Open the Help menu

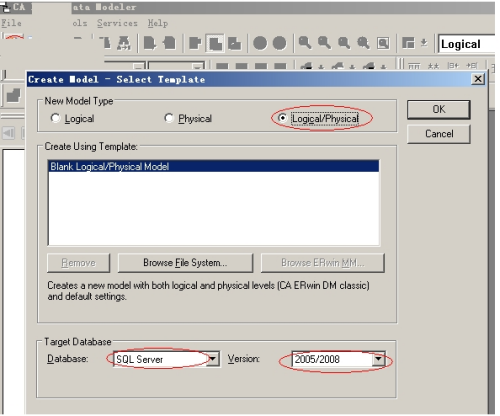coord(158,23)
